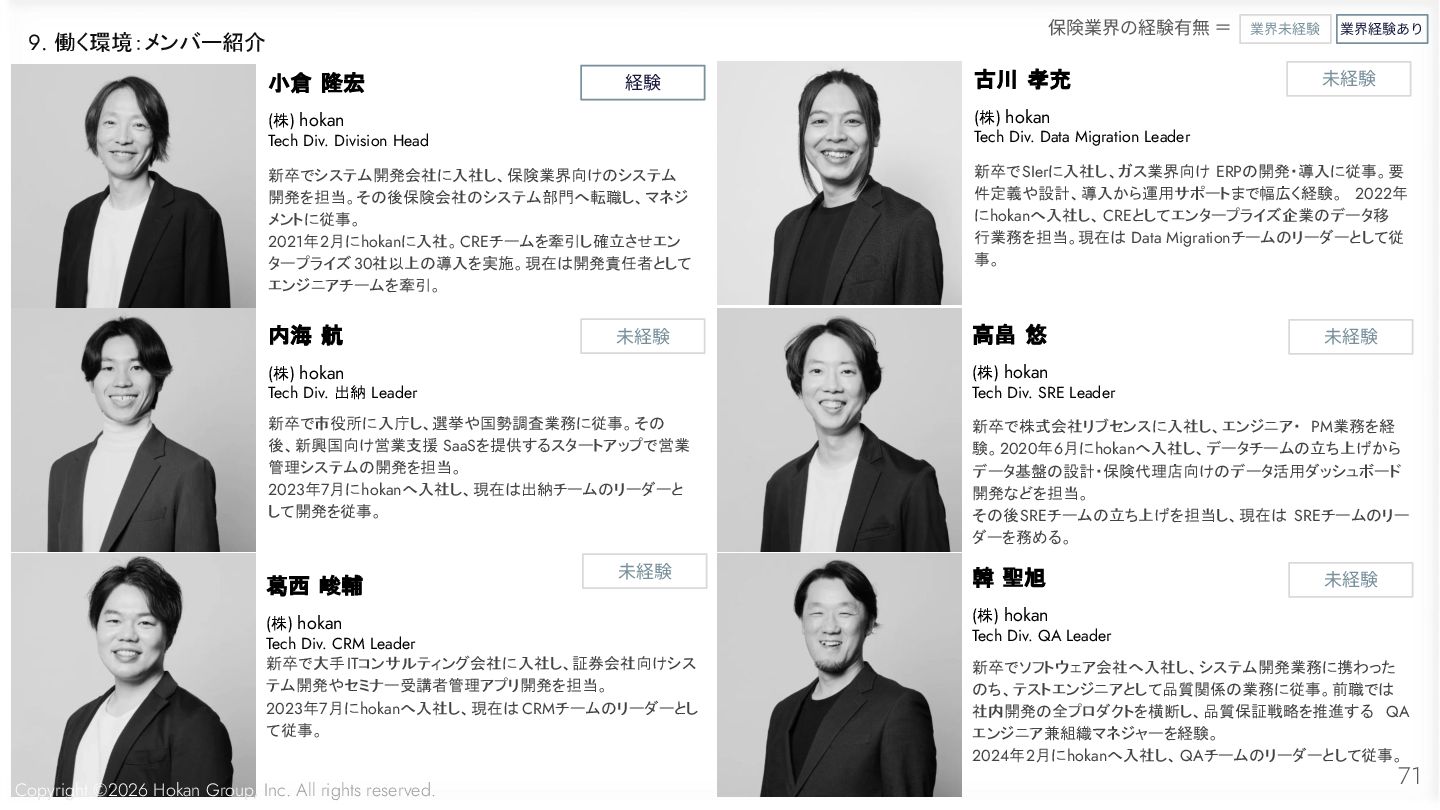Select the 未経験 badge beside 葛西 峻輔

coord(645,571)
